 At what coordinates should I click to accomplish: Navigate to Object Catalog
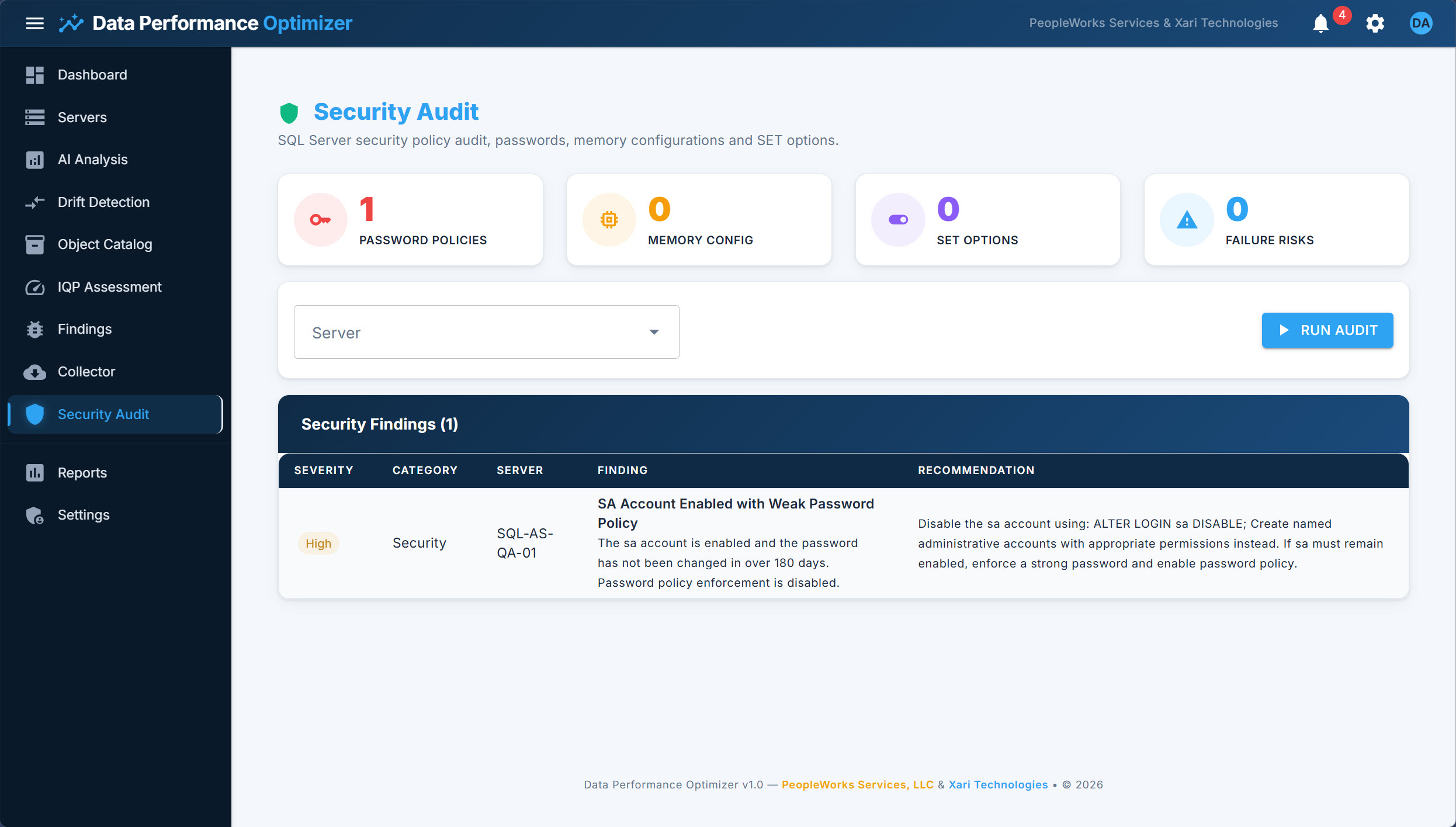[105, 244]
